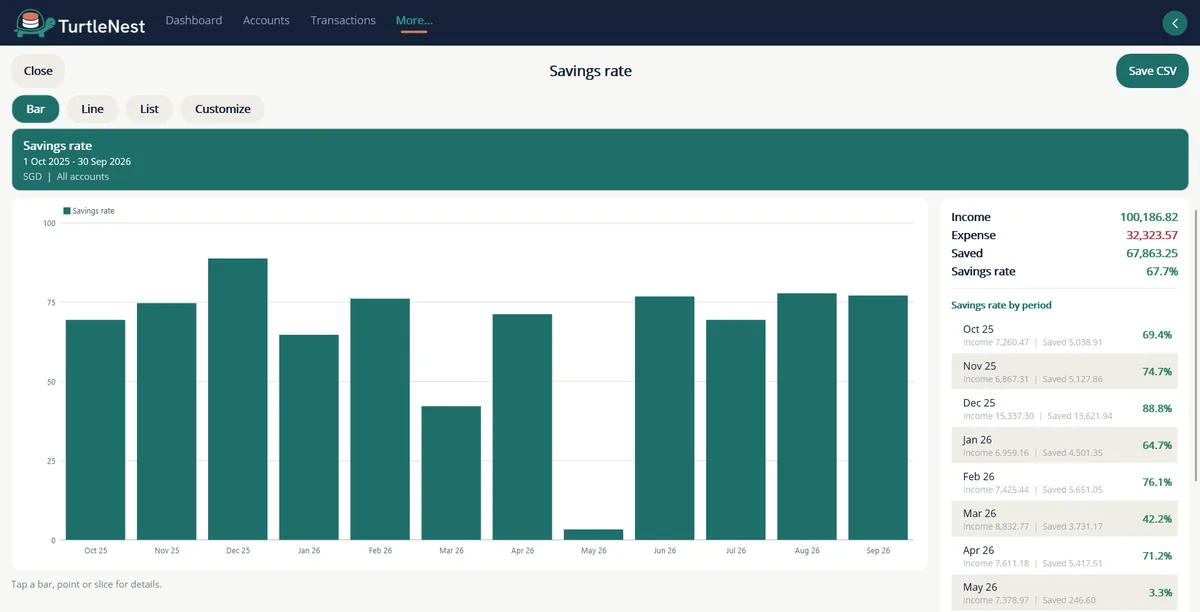Select the Oct 25 bar
1200x612 pixels.
coord(95,430)
